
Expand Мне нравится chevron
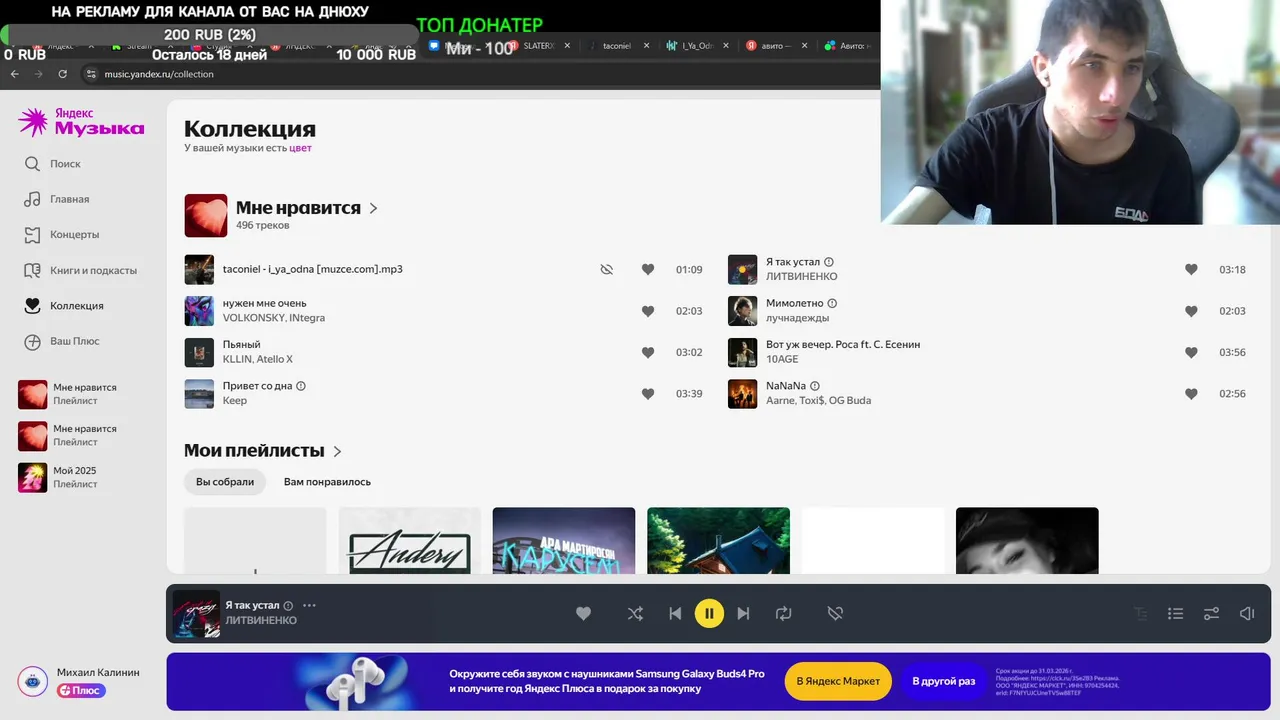coord(374,209)
